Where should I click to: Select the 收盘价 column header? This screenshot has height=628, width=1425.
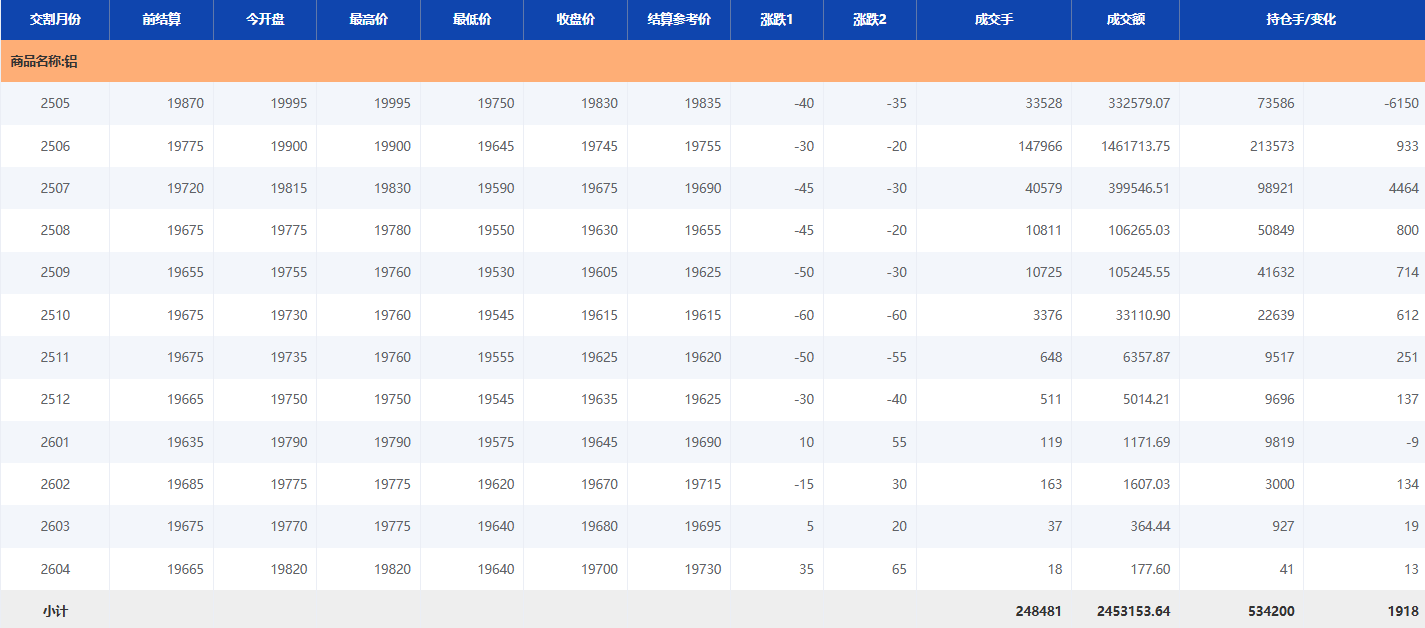point(575,20)
